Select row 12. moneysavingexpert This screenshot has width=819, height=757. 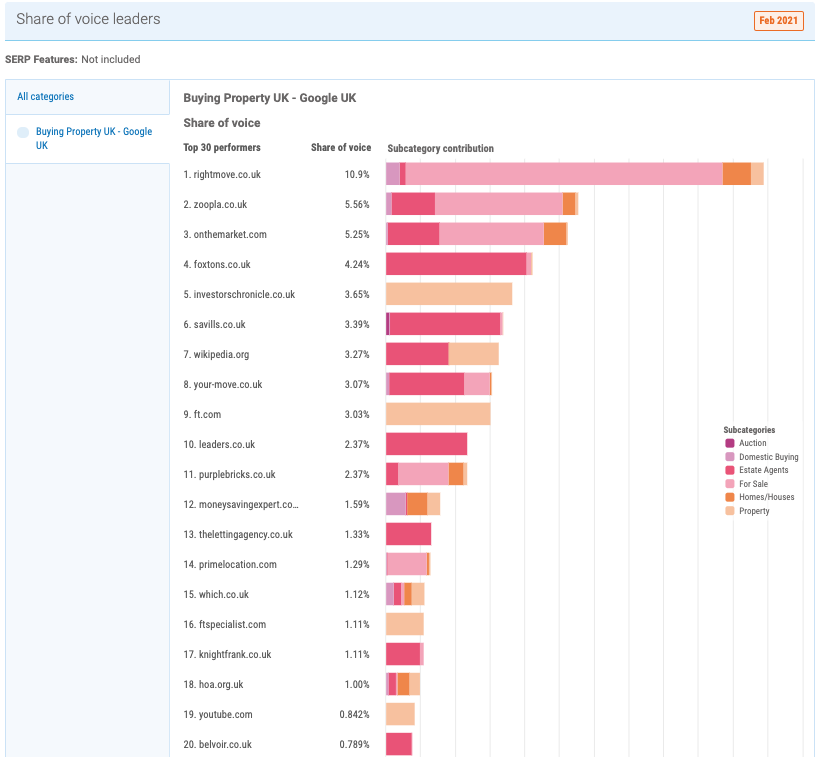241,505
